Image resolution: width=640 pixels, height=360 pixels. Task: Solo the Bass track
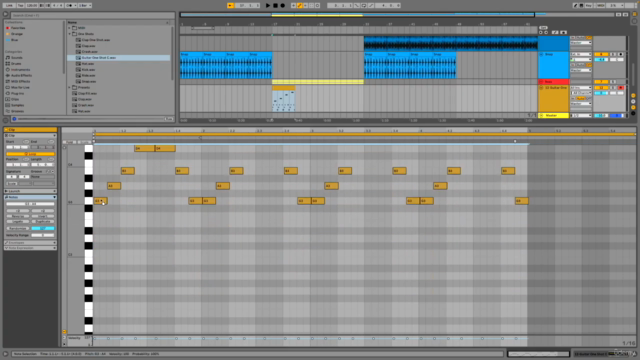coord(613,82)
